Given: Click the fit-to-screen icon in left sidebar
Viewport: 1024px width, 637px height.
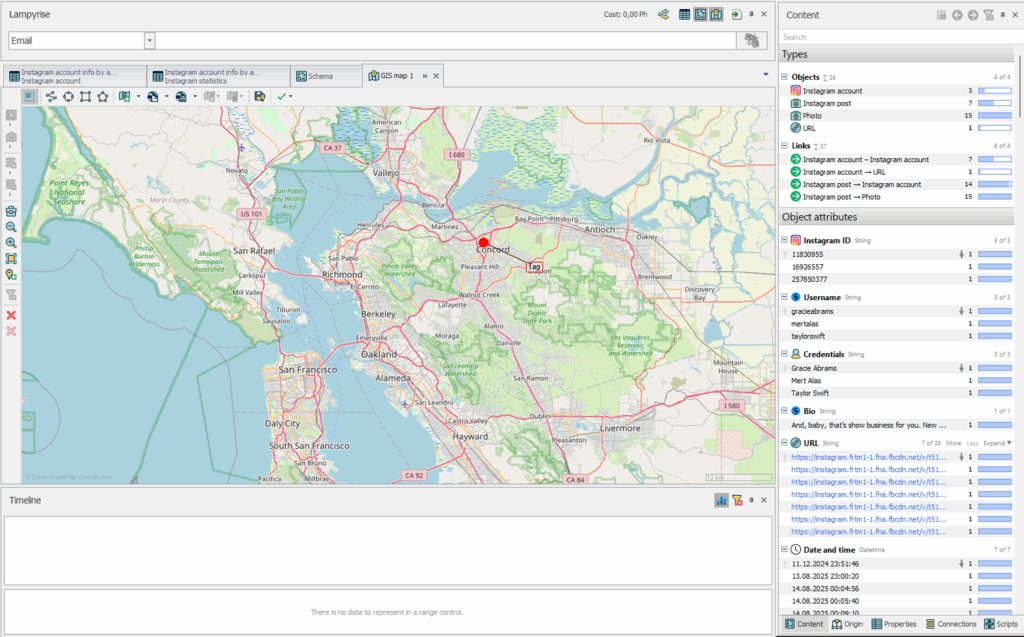Looking at the screenshot, I should tap(11, 259).
